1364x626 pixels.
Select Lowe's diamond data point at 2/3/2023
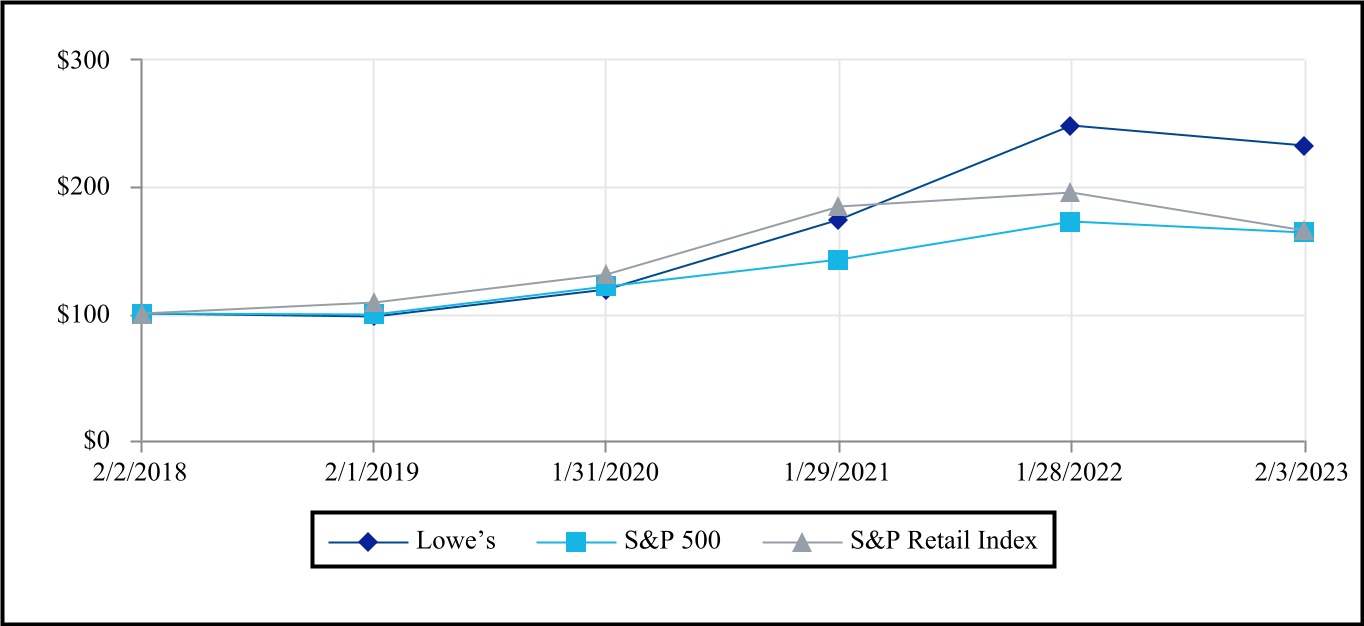(x=1303, y=146)
